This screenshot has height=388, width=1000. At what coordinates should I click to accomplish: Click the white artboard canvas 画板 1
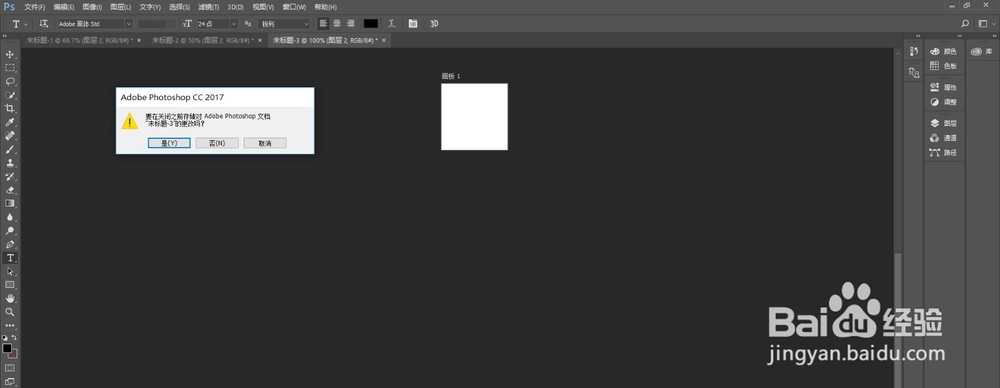coord(474,117)
